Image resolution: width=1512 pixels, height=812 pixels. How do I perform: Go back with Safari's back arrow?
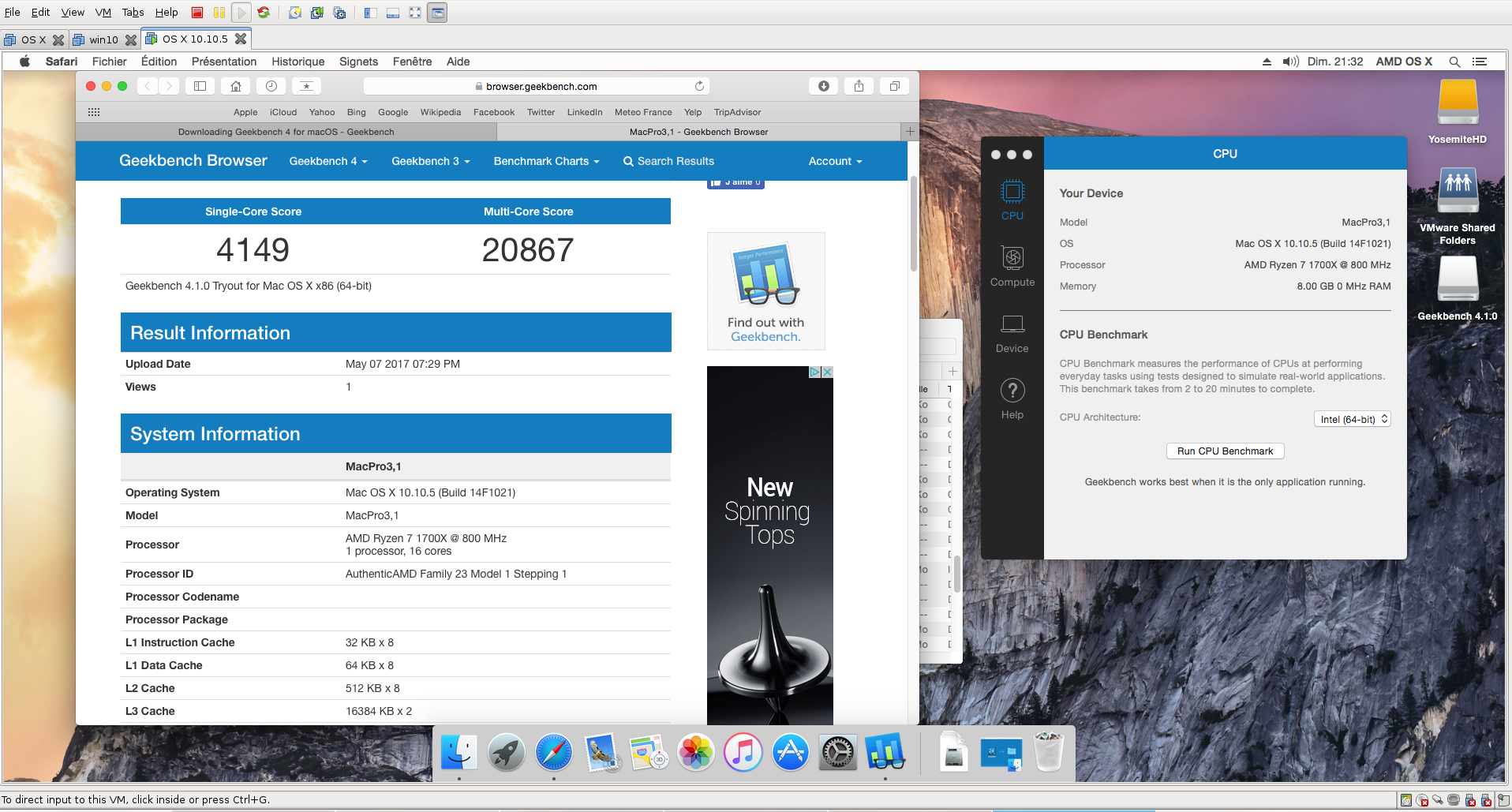[x=148, y=86]
